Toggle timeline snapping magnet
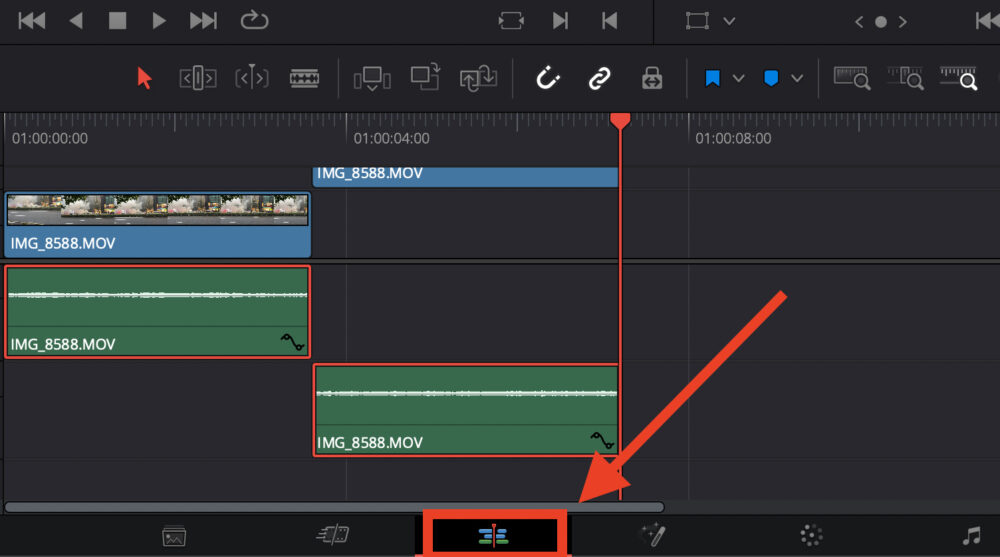This screenshot has width=1000, height=557. pyautogui.click(x=547, y=78)
